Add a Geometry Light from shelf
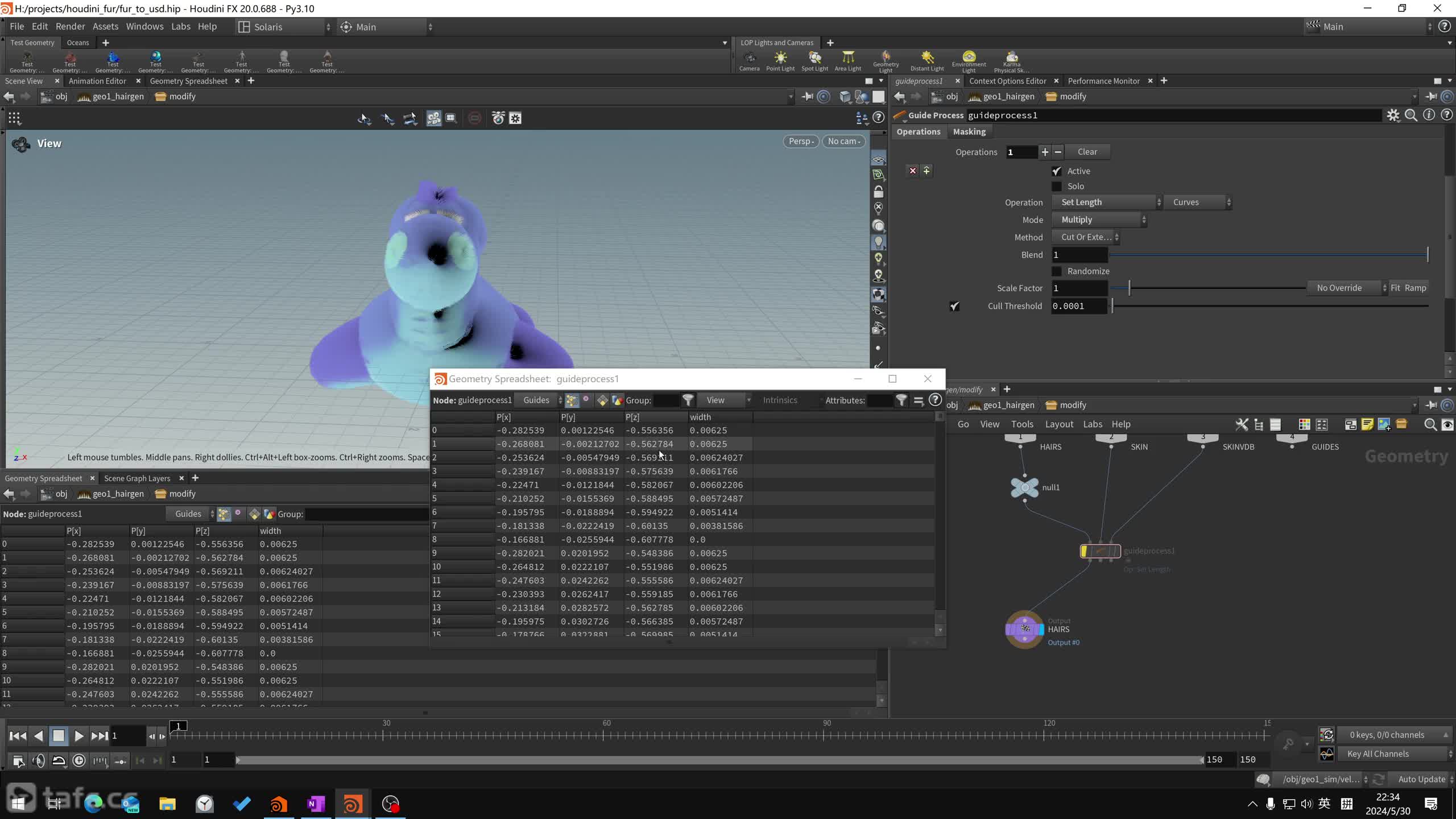Viewport: 1456px width, 819px height. 886,61
